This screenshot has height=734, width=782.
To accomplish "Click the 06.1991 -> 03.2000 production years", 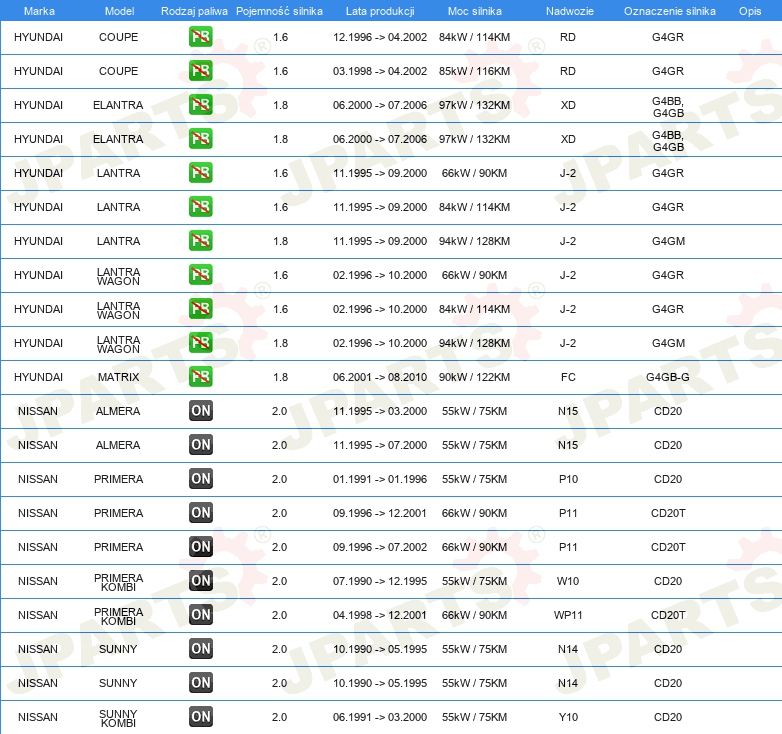I will pos(380,717).
